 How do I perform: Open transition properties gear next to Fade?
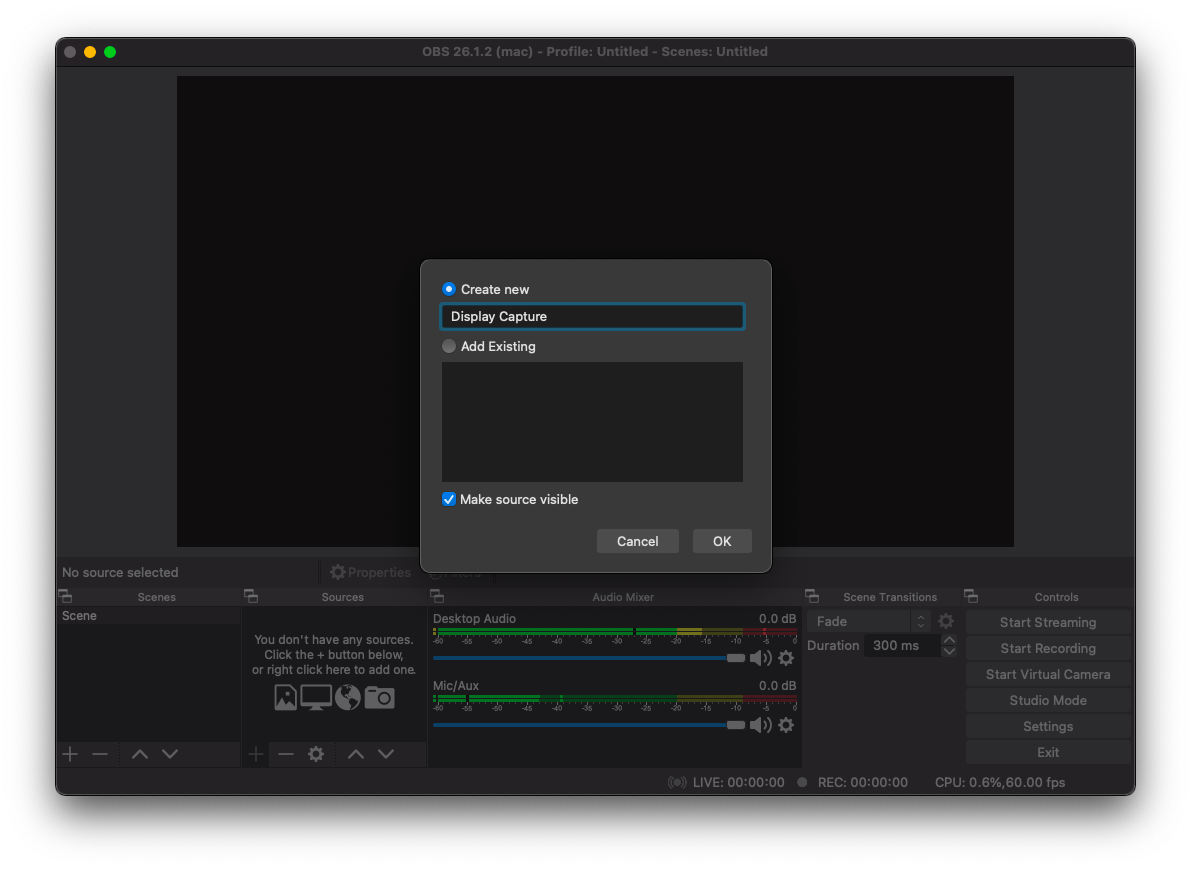[x=946, y=621]
